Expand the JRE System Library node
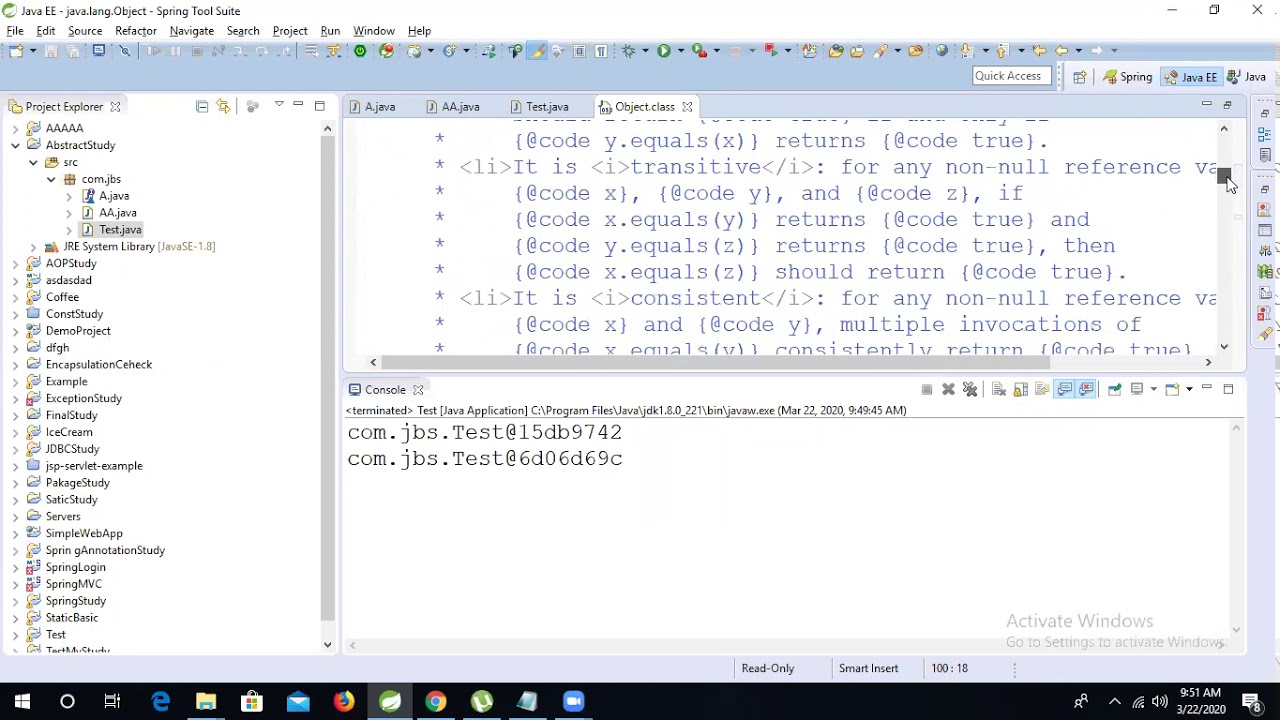 [33, 246]
